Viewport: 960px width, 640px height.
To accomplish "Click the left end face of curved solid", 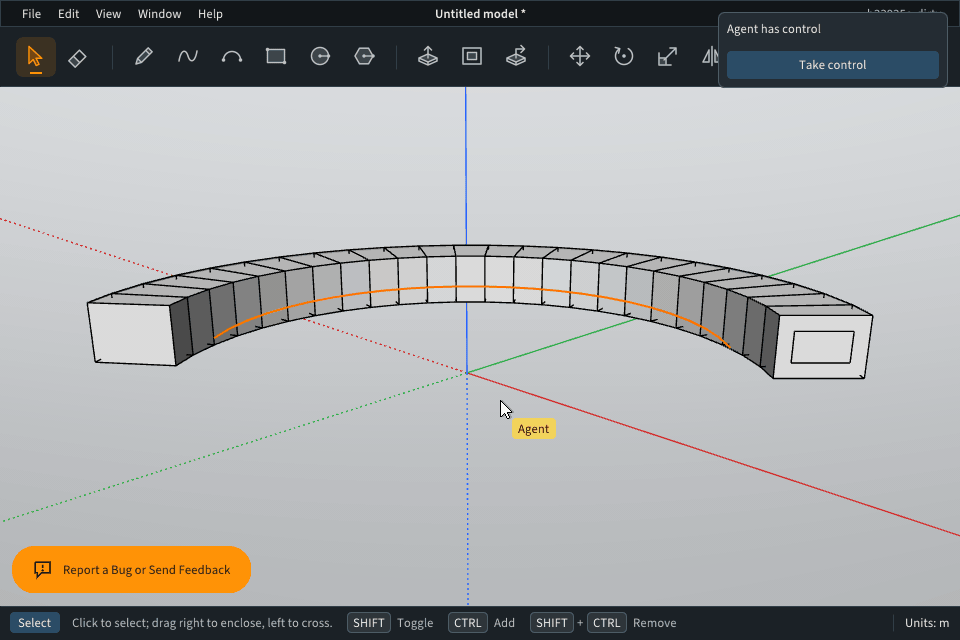I will pyautogui.click(x=130, y=334).
